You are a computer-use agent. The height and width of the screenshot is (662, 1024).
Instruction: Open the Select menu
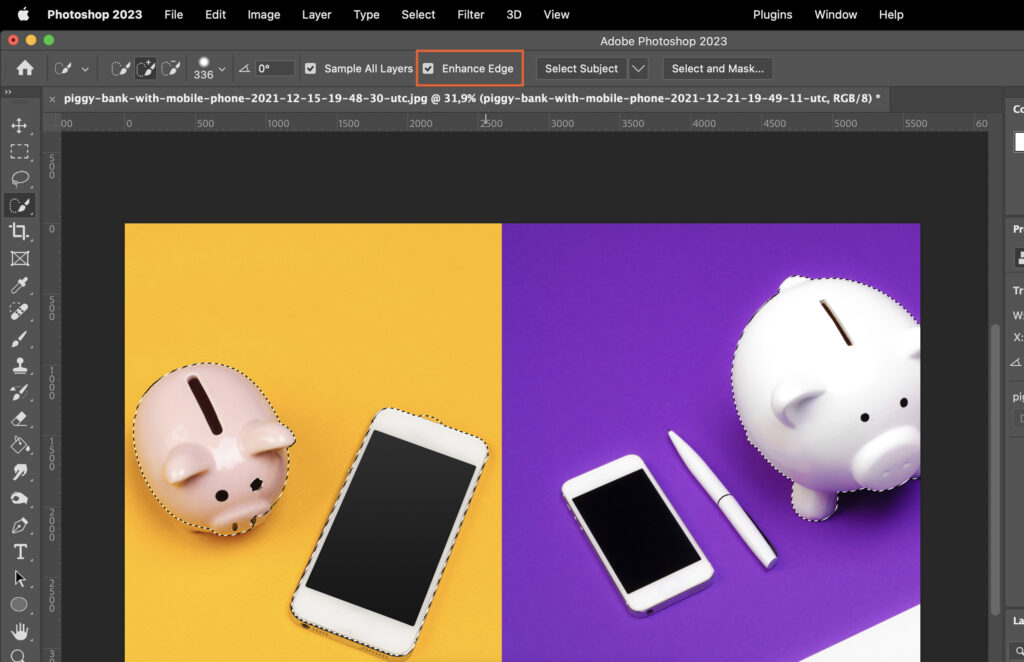(x=418, y=14)
